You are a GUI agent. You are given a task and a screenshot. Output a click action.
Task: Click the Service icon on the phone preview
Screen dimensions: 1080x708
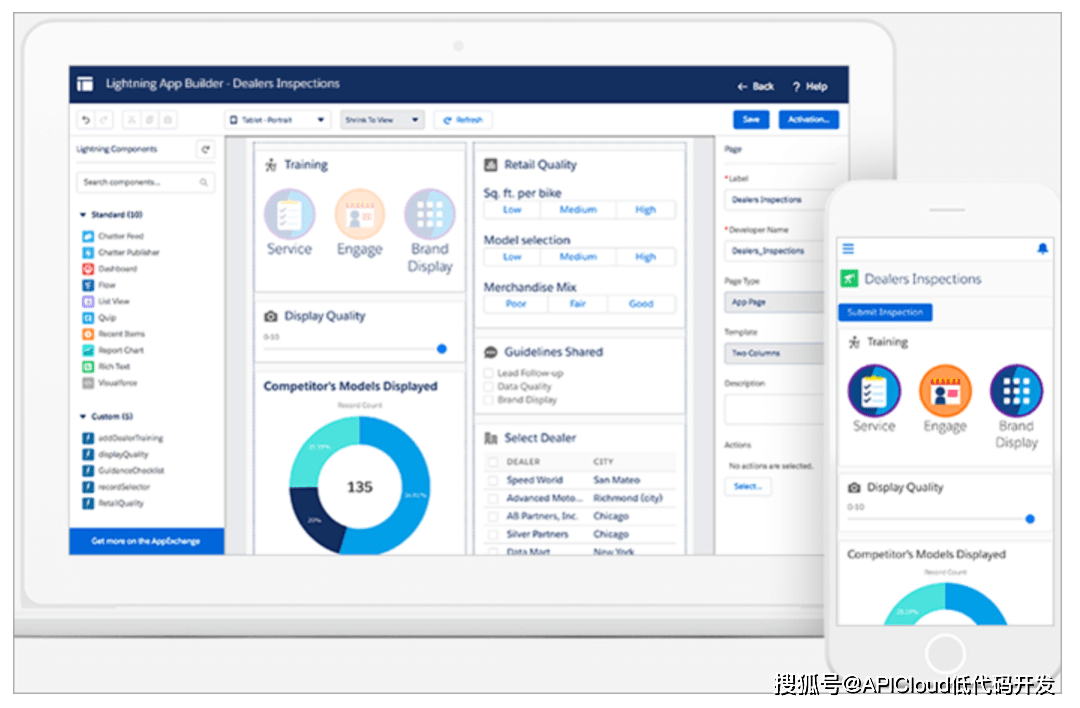click(874, 390)
